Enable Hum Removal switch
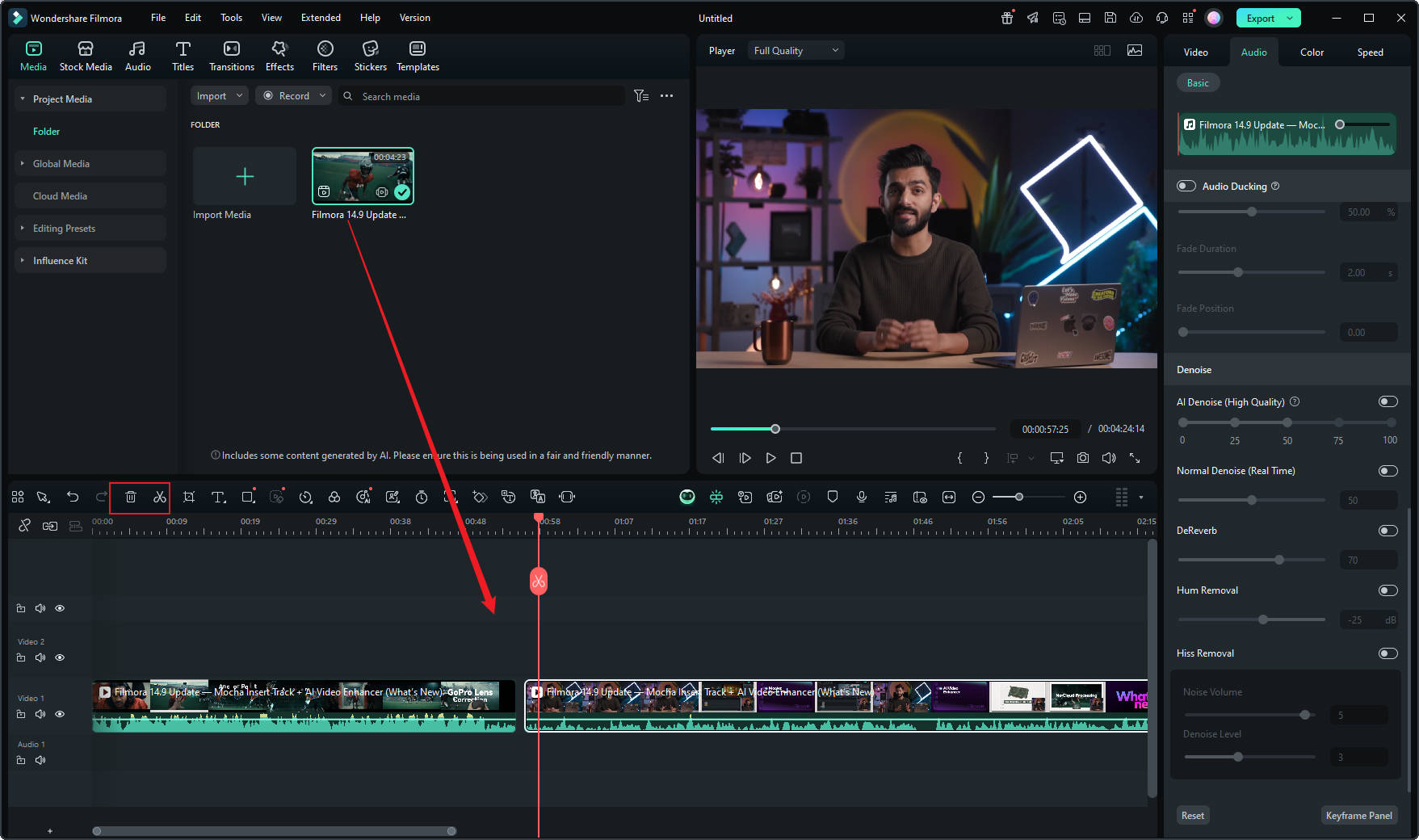The width and height of the screenshot is (1419, 840). click(1388, 590)
